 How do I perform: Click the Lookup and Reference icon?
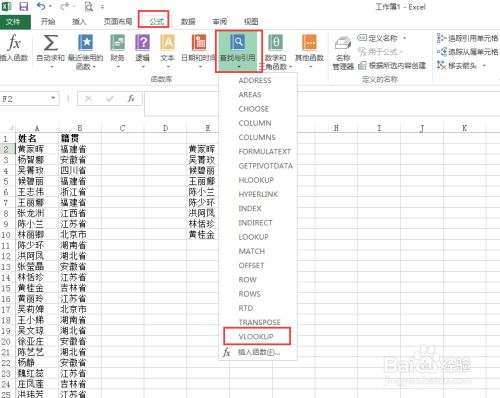tap(238, 43)
